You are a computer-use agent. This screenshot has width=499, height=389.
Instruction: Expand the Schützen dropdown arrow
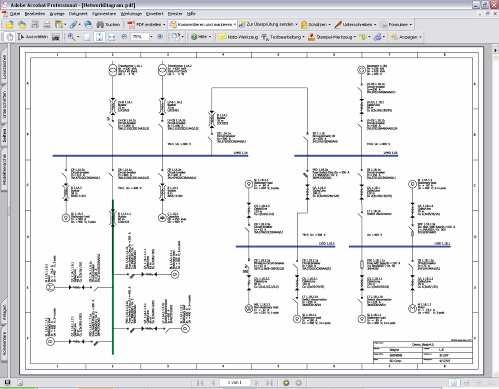click(x=330, y=25)
